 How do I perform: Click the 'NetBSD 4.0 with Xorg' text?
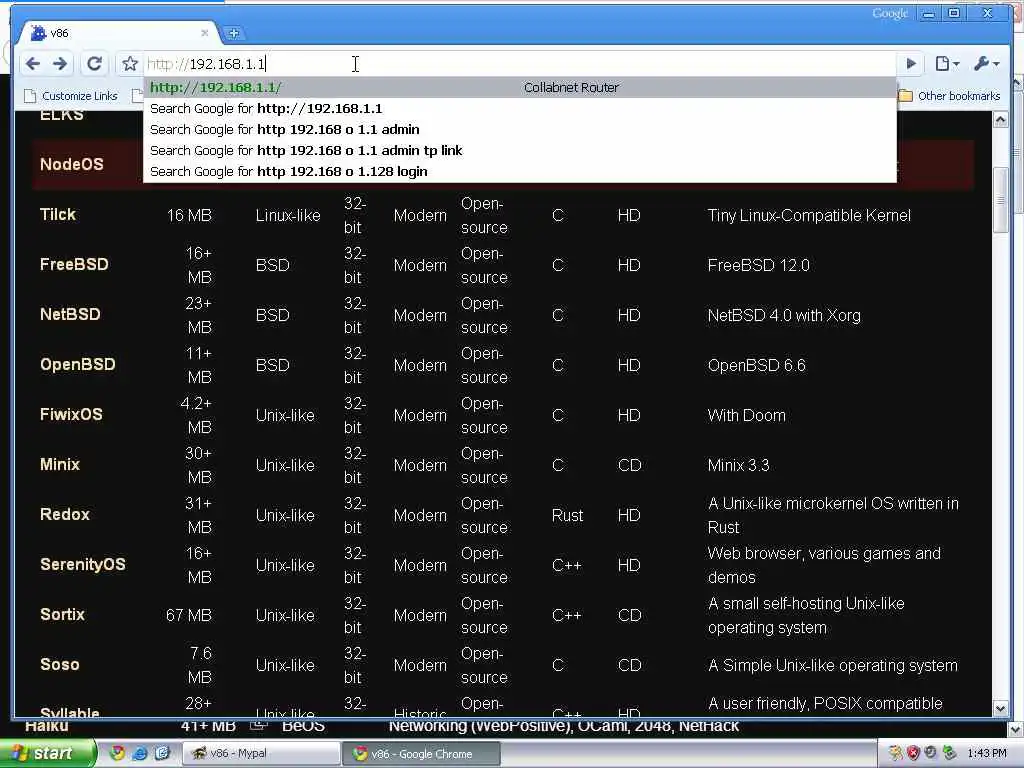tap(784, 315)
